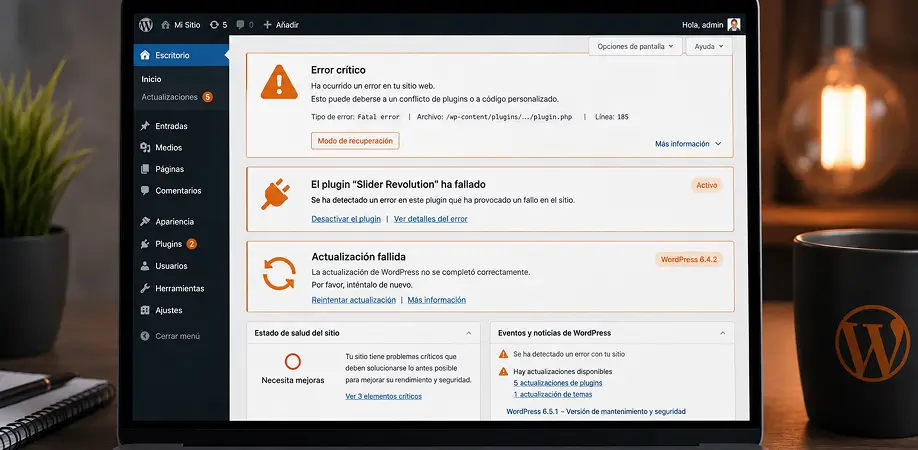
Task: Click the Comentarios bubble icon in sidebar
Action: 145,191
